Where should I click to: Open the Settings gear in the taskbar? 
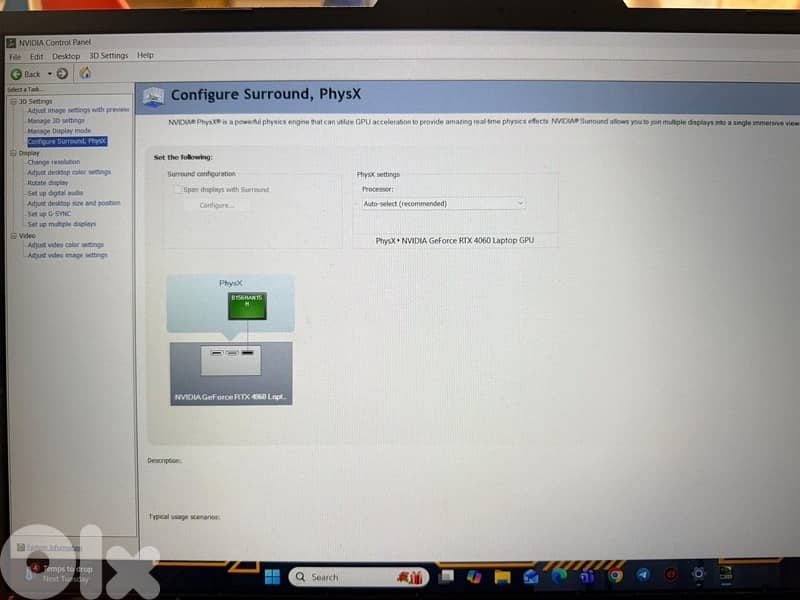tap(698, 574)
